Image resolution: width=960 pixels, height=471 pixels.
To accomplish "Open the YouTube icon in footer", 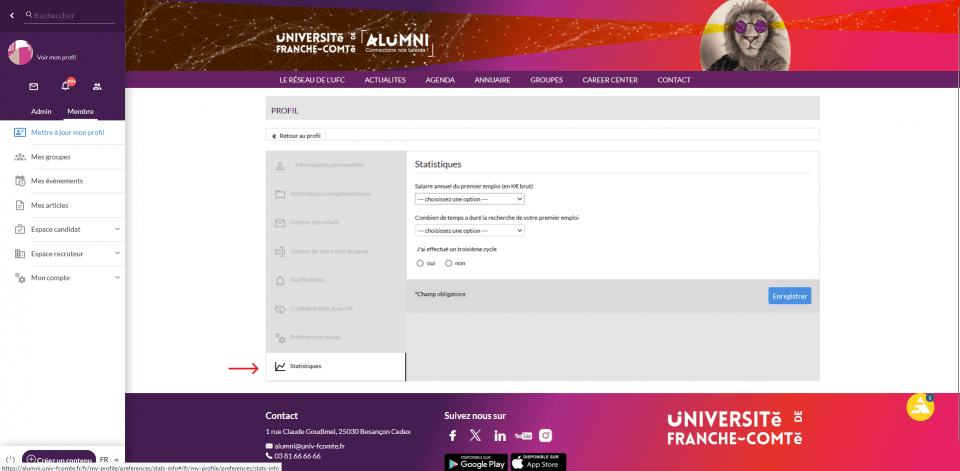I will click(x=523, y=435).
